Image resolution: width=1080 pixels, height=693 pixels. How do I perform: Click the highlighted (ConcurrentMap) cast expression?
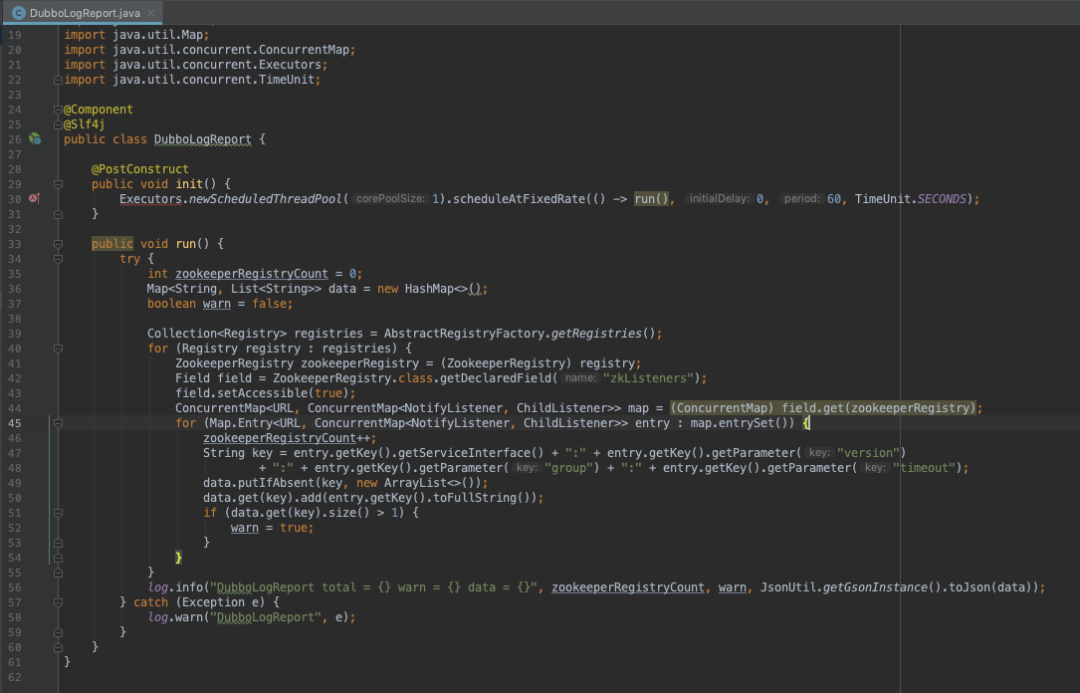(x=823, y=408)
